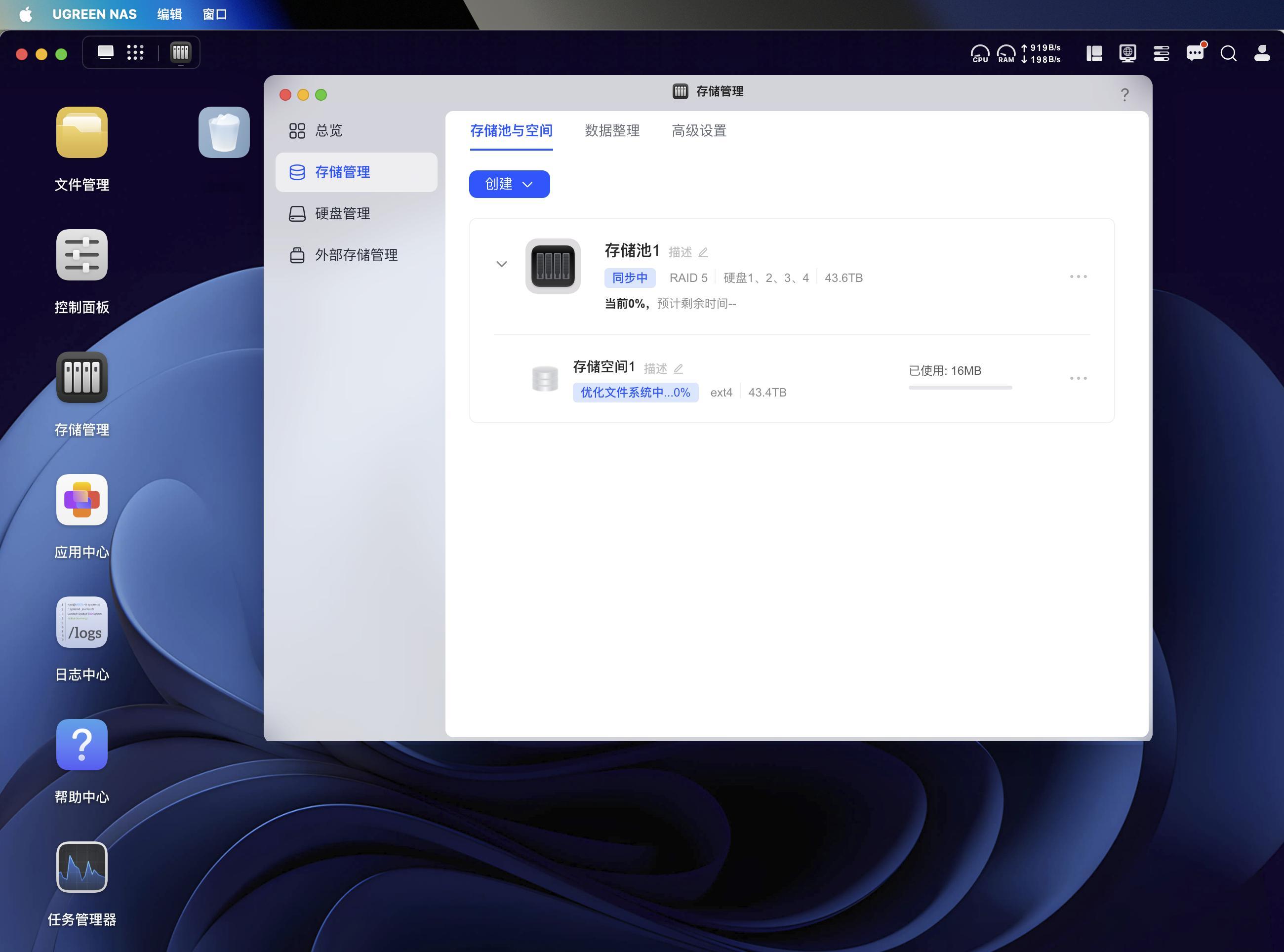
Task: Open 硬盘管理 in the sidebar
Action: [x=356, y=214]
